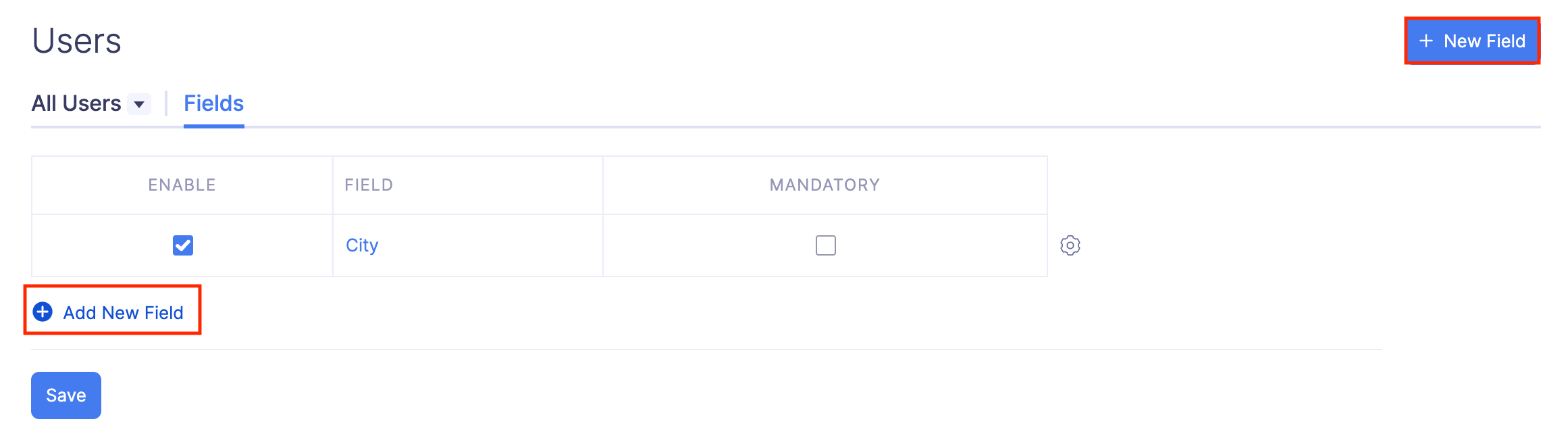Click the plus symbol in the top-right button
This screenshot has height=434, width=1568.
tap(1426, 41)
